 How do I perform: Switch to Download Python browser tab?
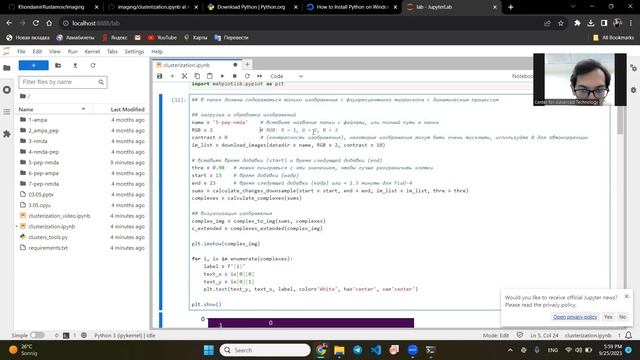tap(251, 7)
